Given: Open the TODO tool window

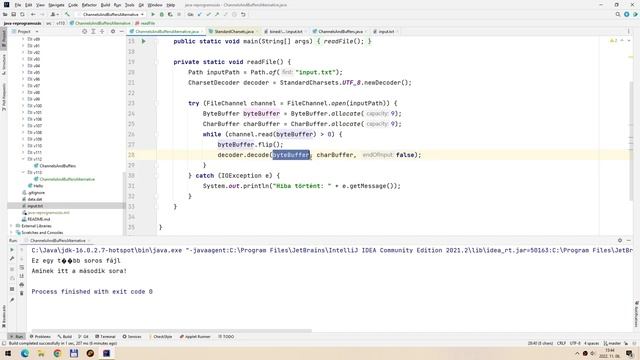Looking at the screenshot, I should point(226,337).
